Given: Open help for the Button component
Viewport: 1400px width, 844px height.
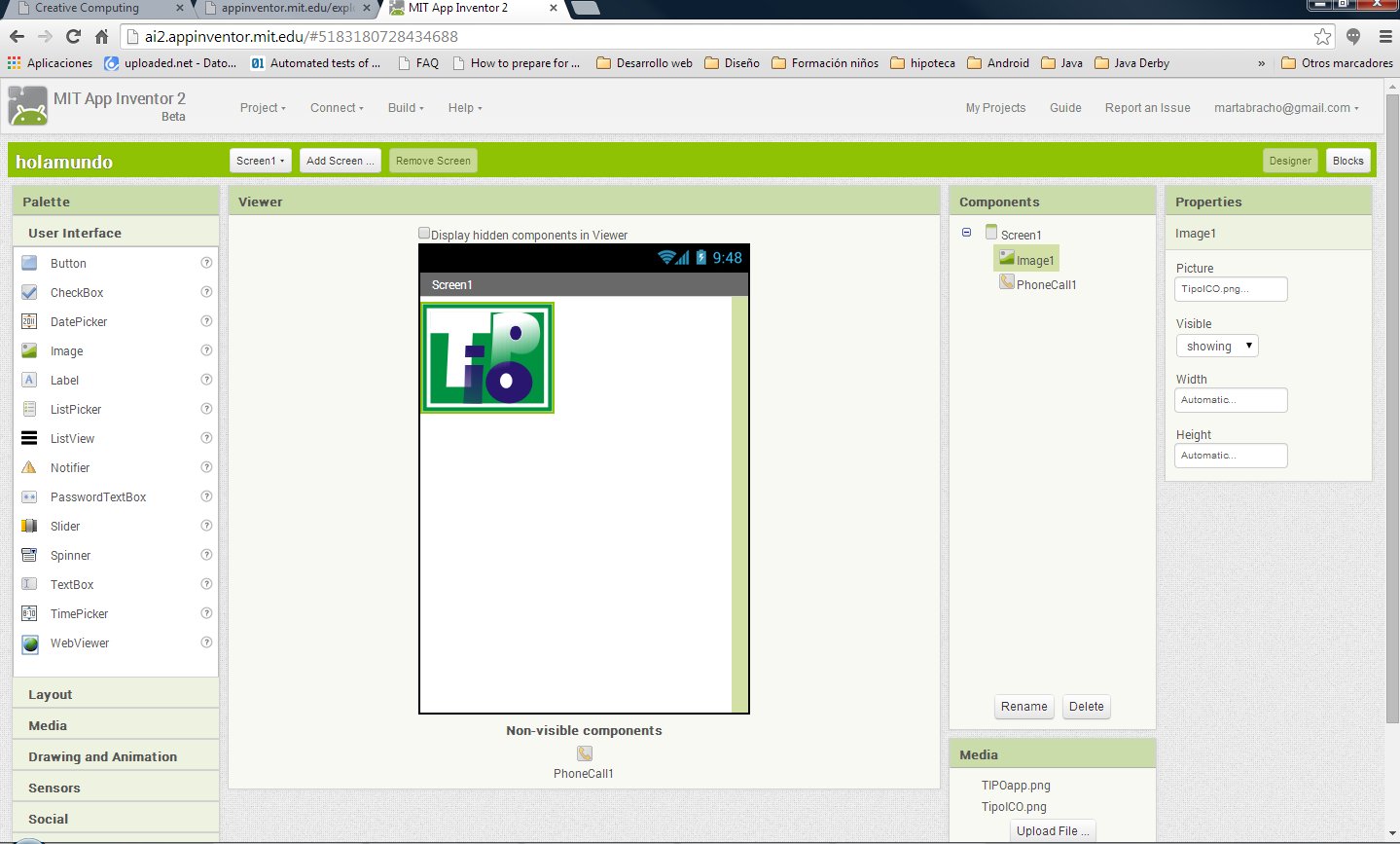Looking at the screenshot, I should (x=206, y=263).
